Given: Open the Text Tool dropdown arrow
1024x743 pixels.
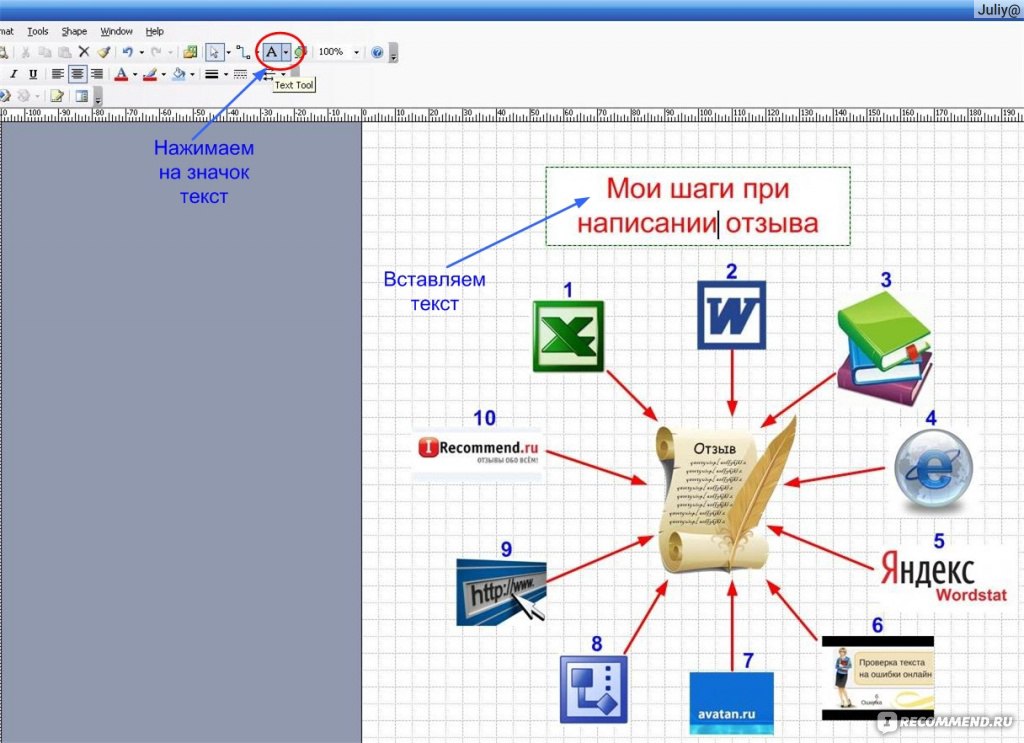Looking at the screenshot, I should pyautogui.click(x=285, y=52).
